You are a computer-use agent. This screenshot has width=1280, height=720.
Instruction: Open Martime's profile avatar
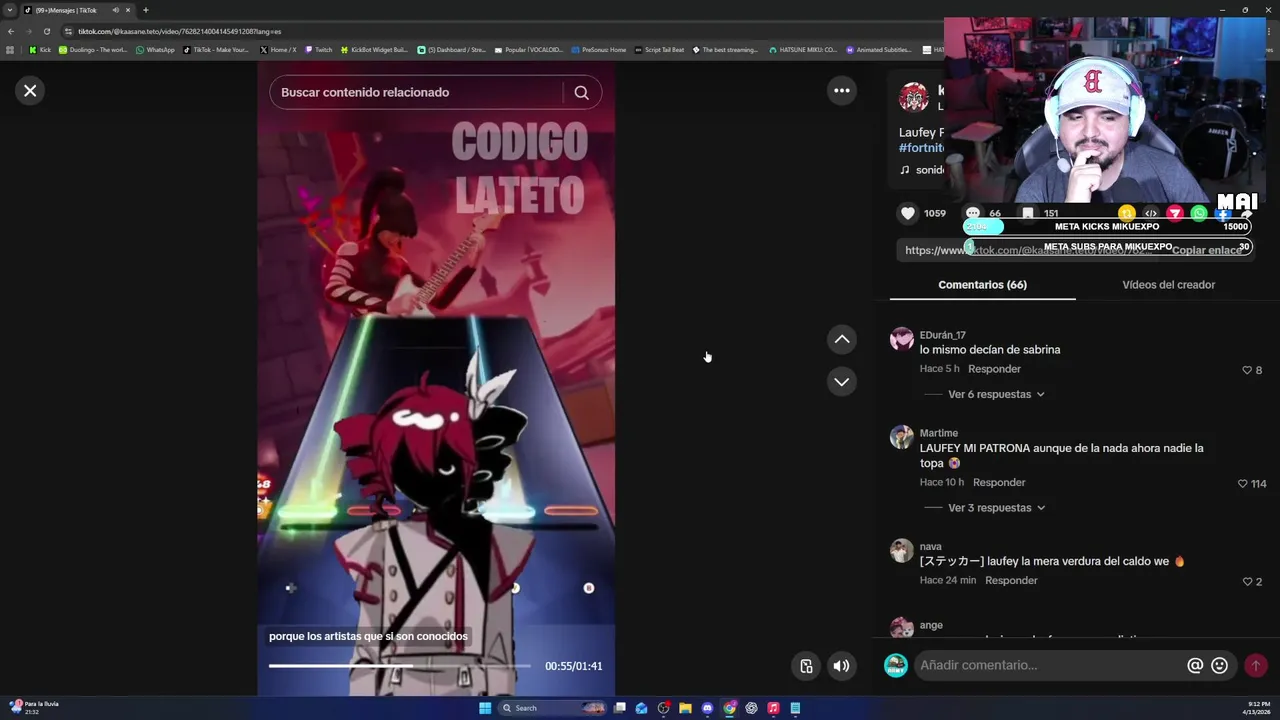902,437
